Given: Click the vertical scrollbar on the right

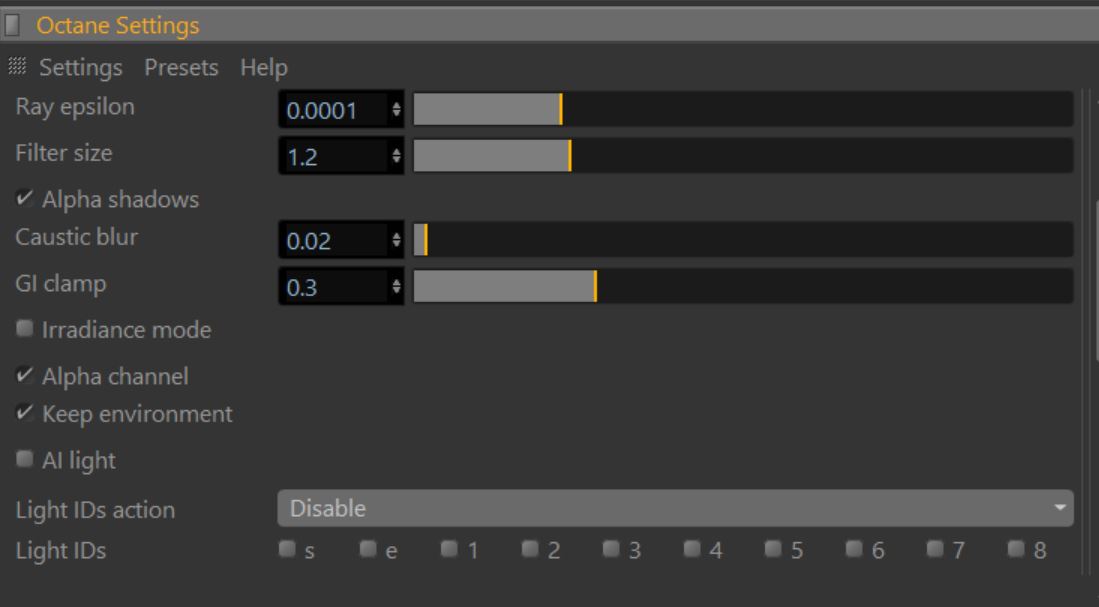Looking at the screenshot, I should 1096,280.
